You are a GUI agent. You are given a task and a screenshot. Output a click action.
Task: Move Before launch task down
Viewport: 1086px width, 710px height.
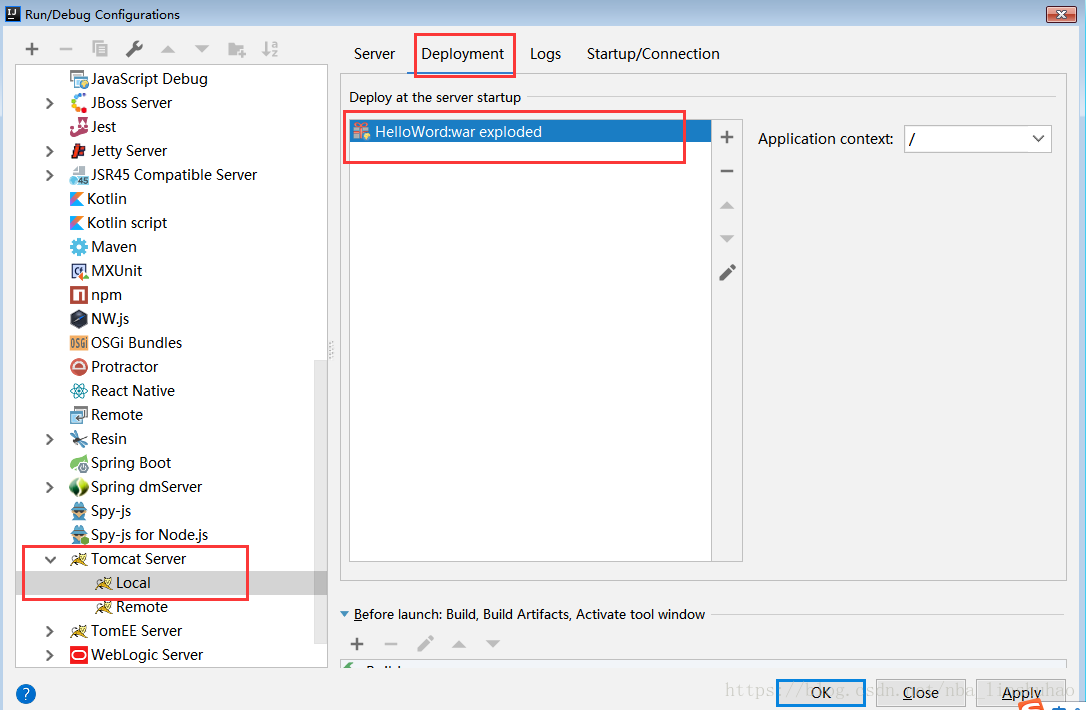click(492, 644)
